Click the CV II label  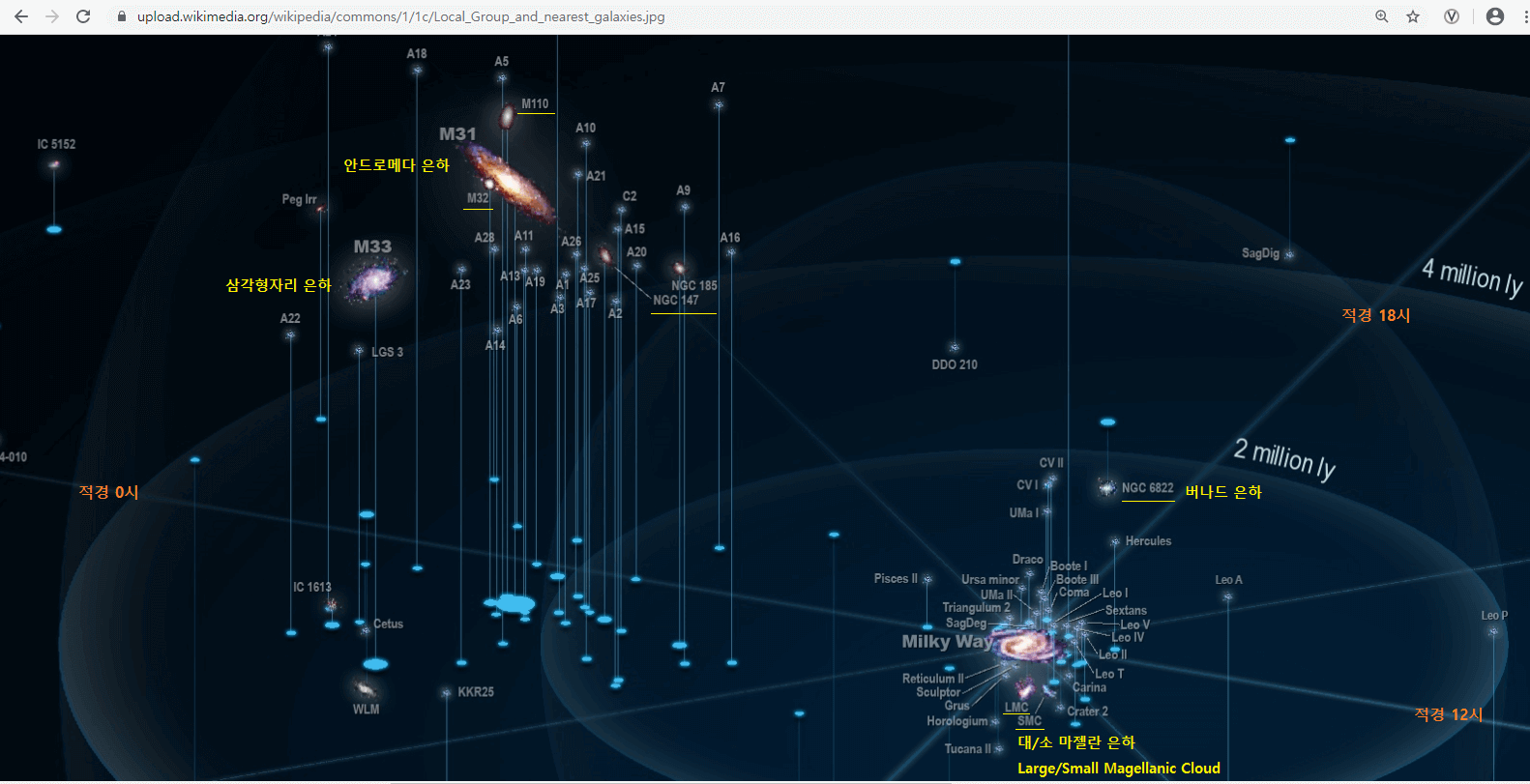click(1051, 463)
